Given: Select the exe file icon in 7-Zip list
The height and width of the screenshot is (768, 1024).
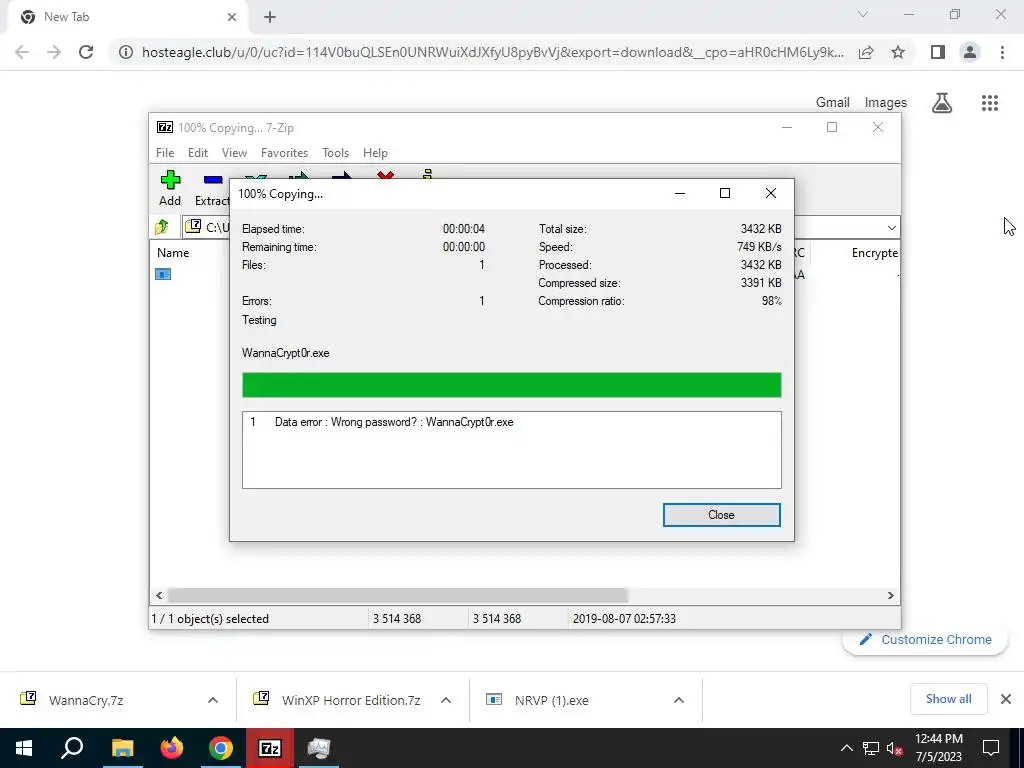Looking at the screenshot, I should pyautogui.click(x=163, y=274).
